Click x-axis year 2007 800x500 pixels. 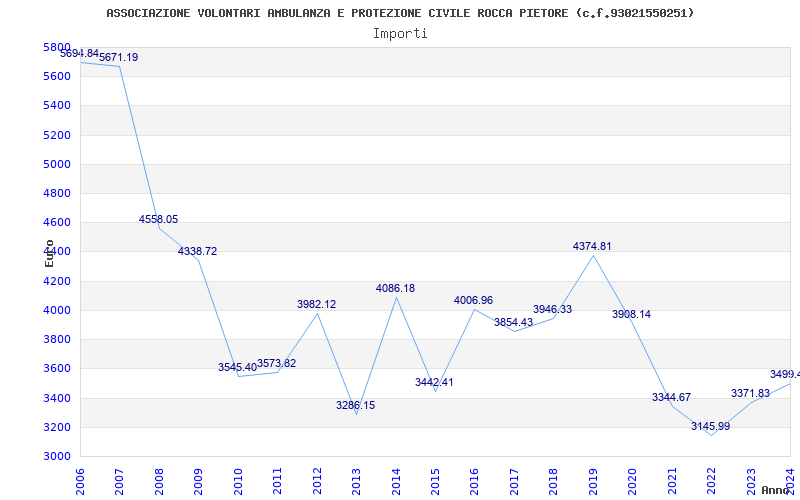tap(119, 482)
